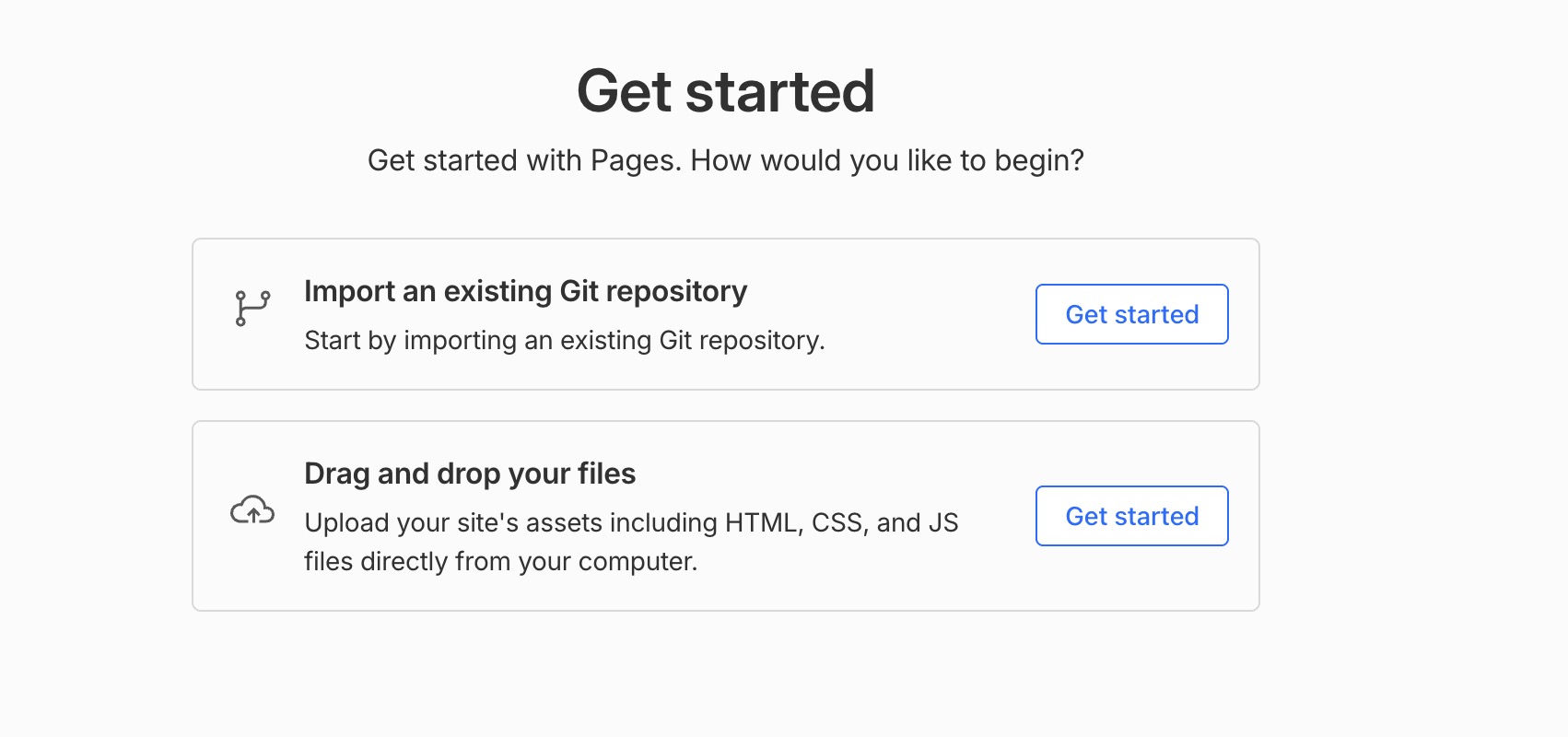Click the 'Upload your site's assets' description line
This screenshot has width=1568, height=737.
click(x=631, y=522)
